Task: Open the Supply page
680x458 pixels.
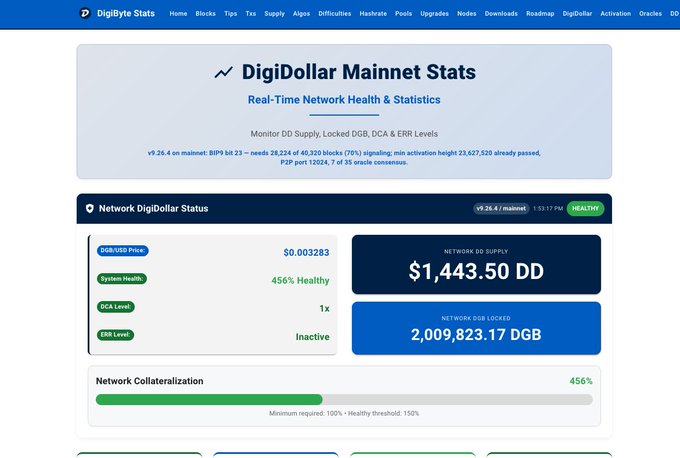Action: click(275, 13)
